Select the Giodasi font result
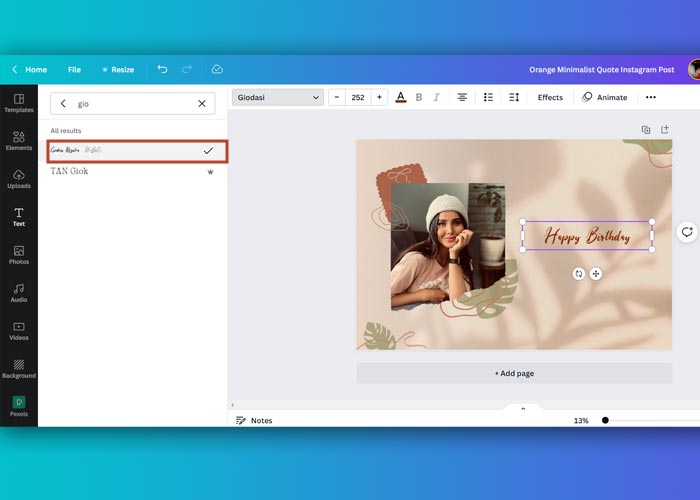 click(x=137, y=151)
